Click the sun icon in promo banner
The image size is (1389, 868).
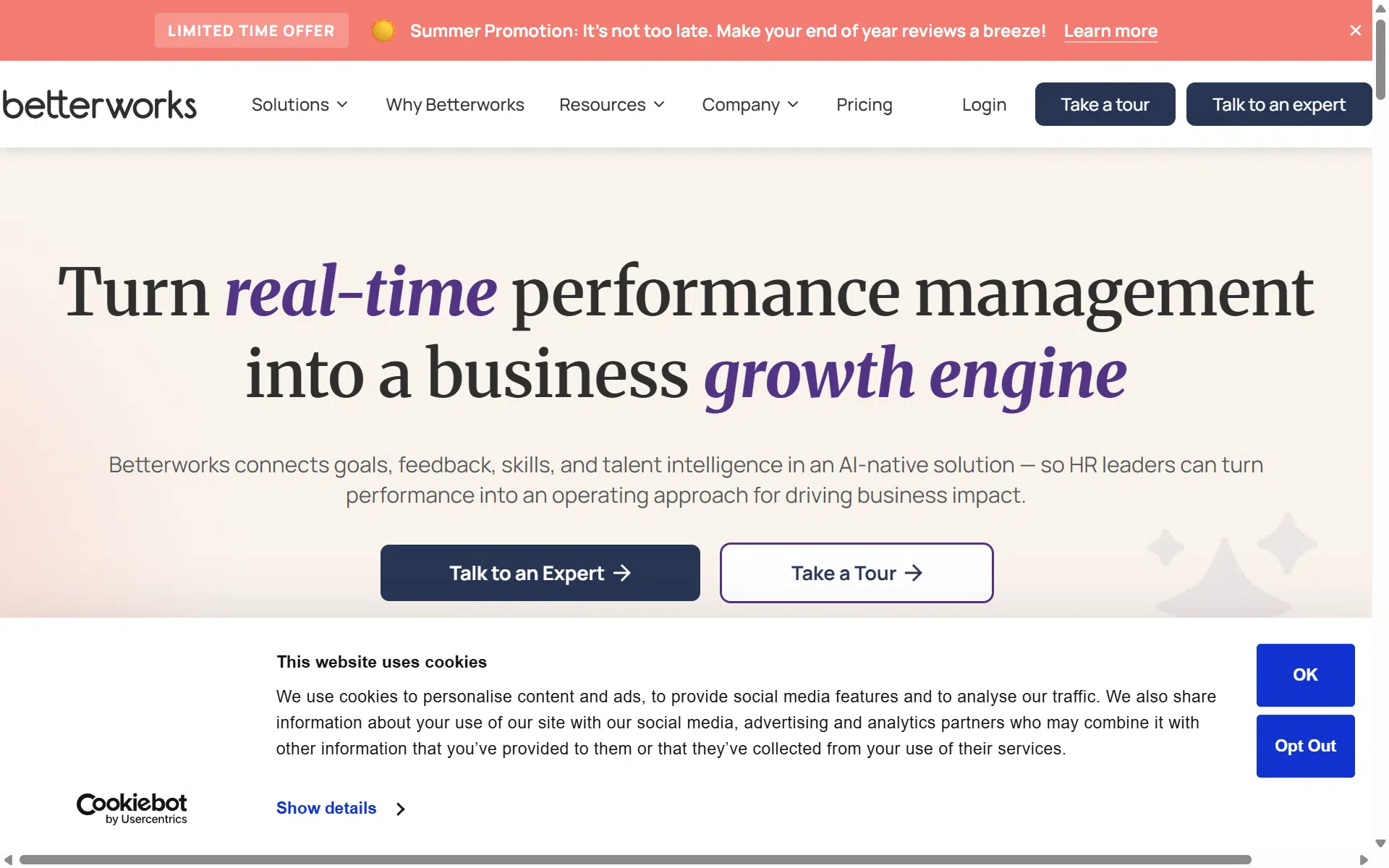click(x=383, y=30)
